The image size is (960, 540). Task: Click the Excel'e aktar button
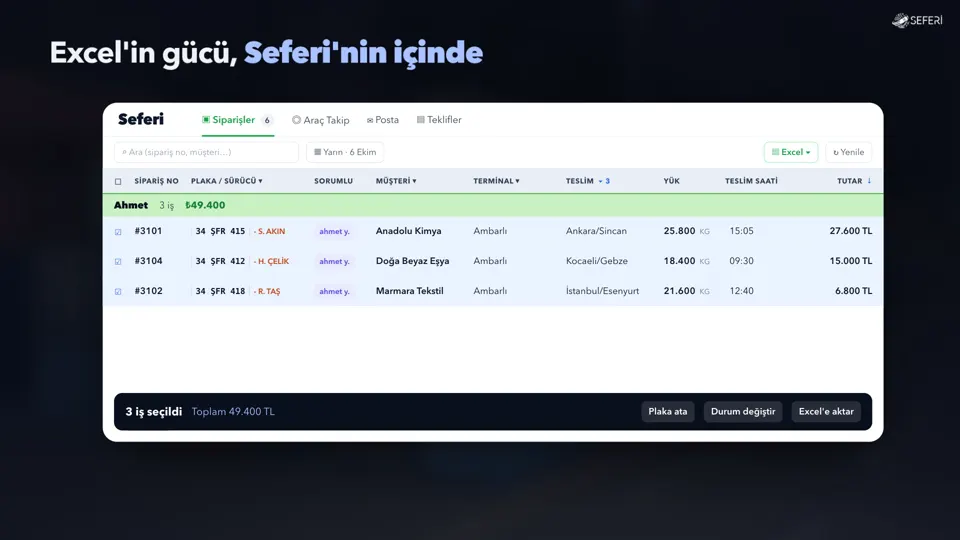tap(826, 411)
